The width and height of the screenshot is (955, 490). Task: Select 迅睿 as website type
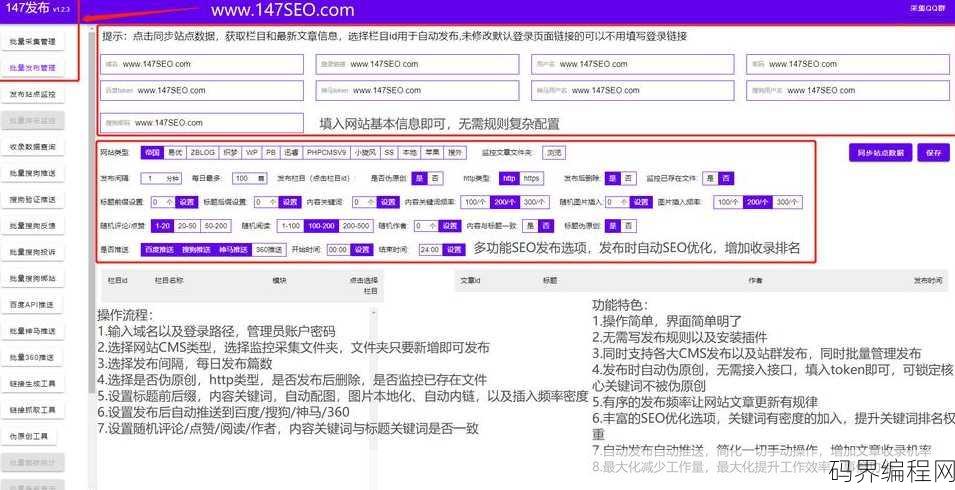(x=291, y=153)
